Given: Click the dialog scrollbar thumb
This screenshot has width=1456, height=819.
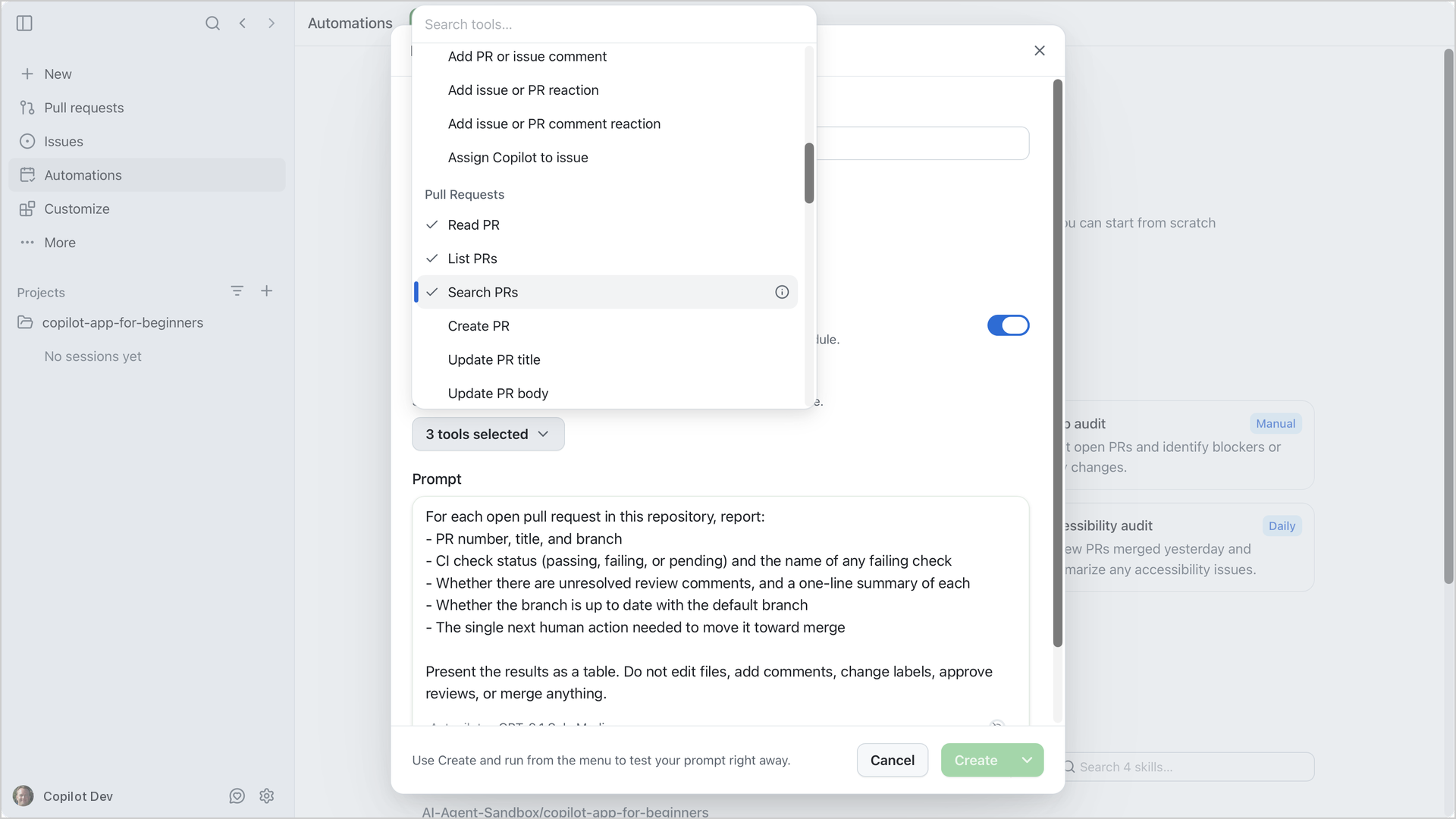Looking at the screenshot, I should pyautogui.click(x=1058, y=363).
